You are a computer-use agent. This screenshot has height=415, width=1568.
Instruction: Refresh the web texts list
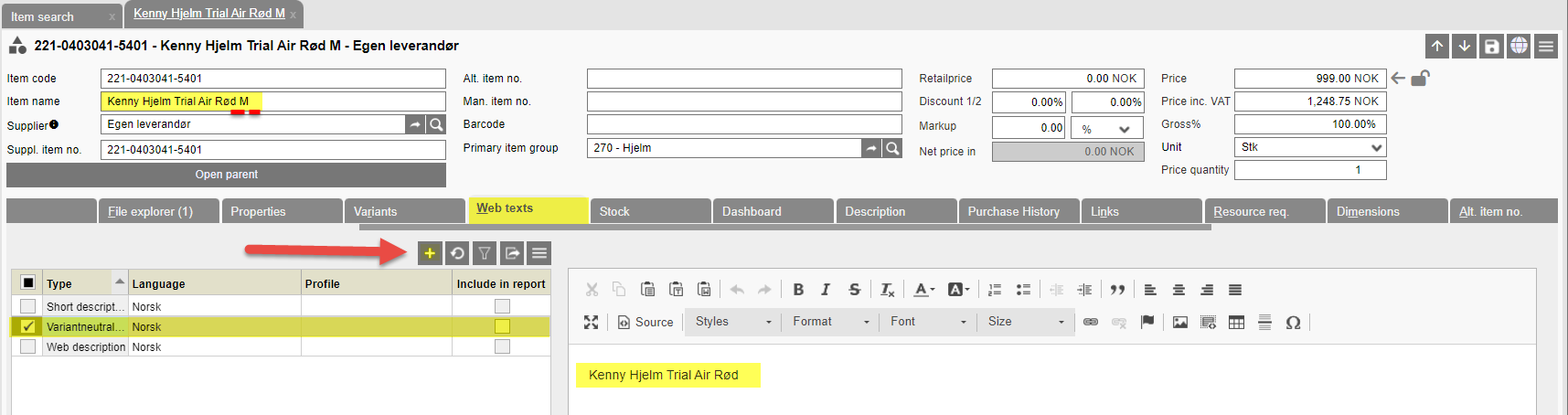point(457,253)
